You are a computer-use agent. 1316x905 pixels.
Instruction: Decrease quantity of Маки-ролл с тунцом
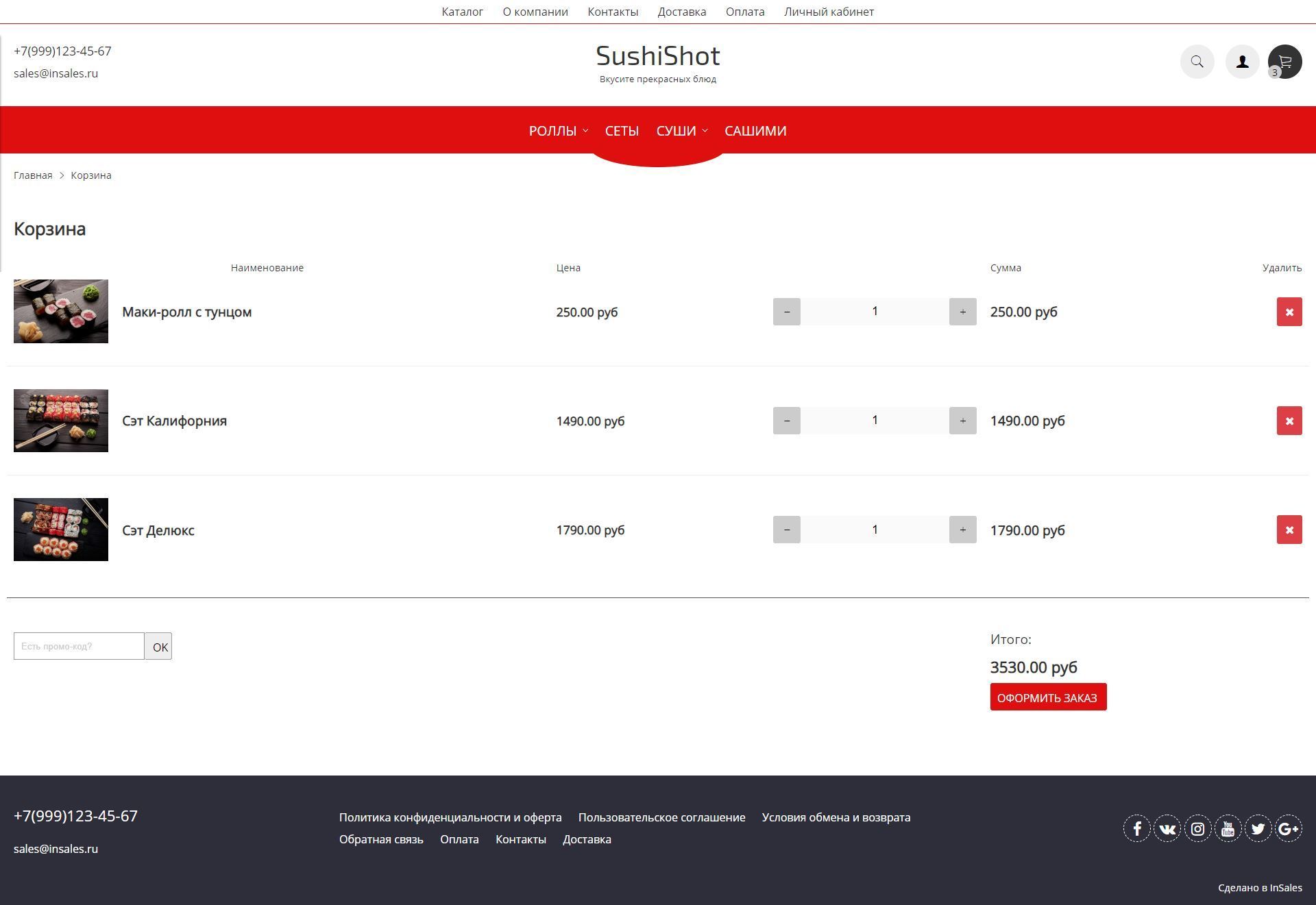[787, 312]
